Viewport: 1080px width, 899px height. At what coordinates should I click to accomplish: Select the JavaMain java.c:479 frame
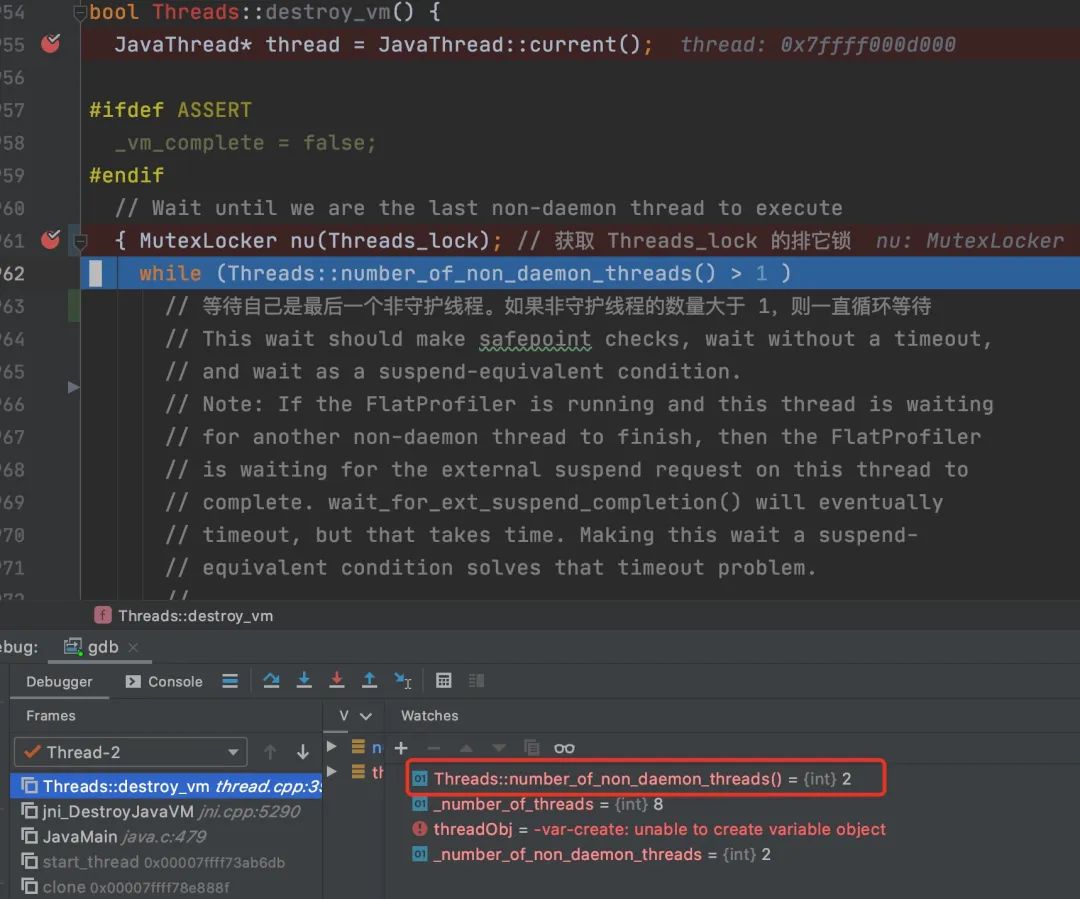166,837
